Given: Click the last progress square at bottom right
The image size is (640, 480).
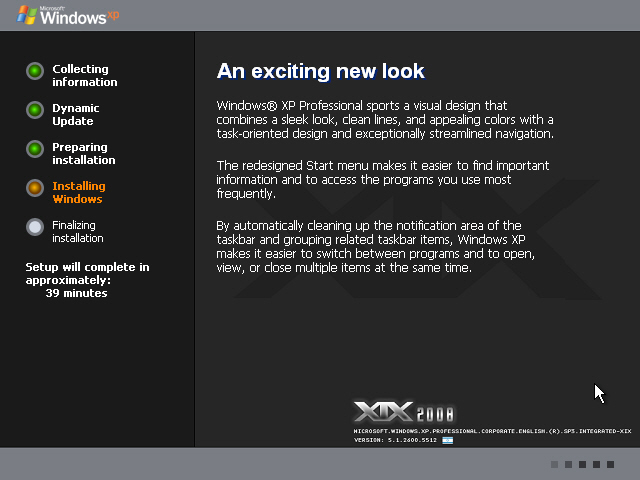Looking at the screenshot, I should click(x=610, y=464).
